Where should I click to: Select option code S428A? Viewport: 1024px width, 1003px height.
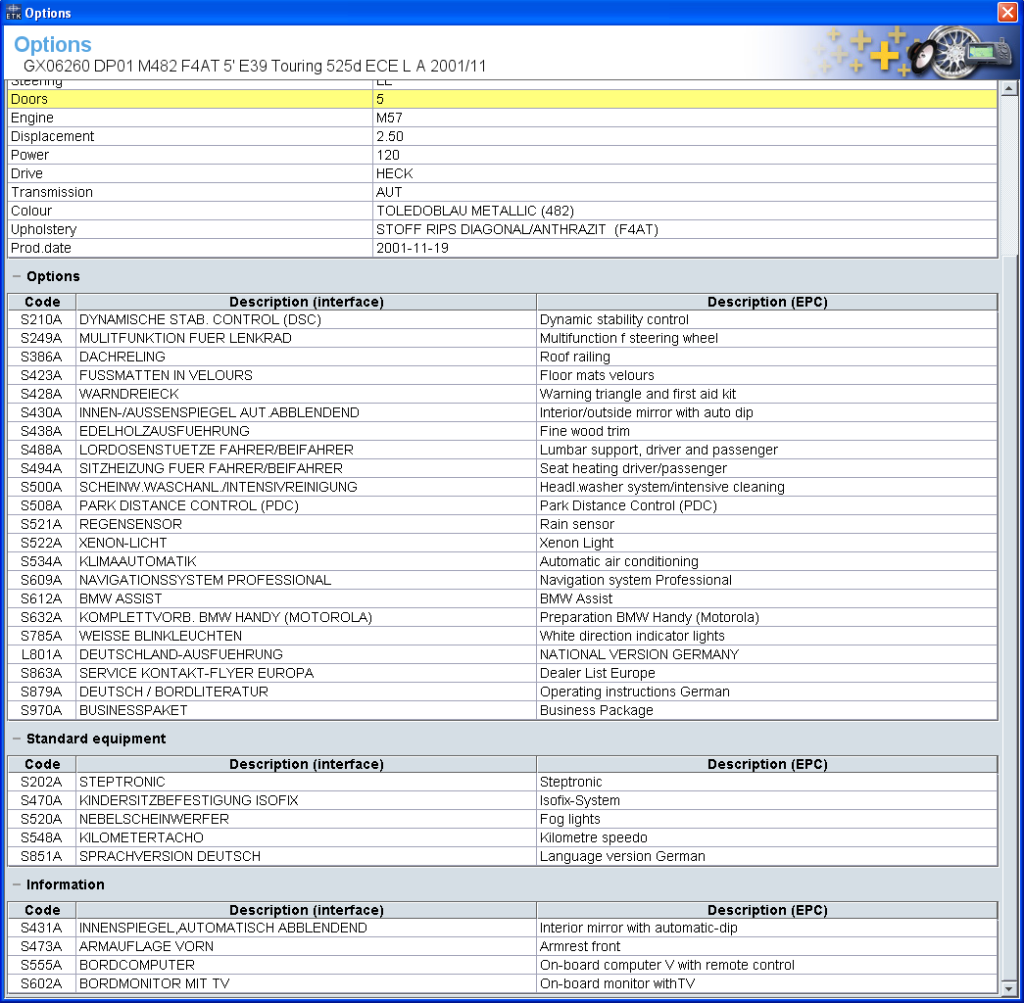pos(41,394)
